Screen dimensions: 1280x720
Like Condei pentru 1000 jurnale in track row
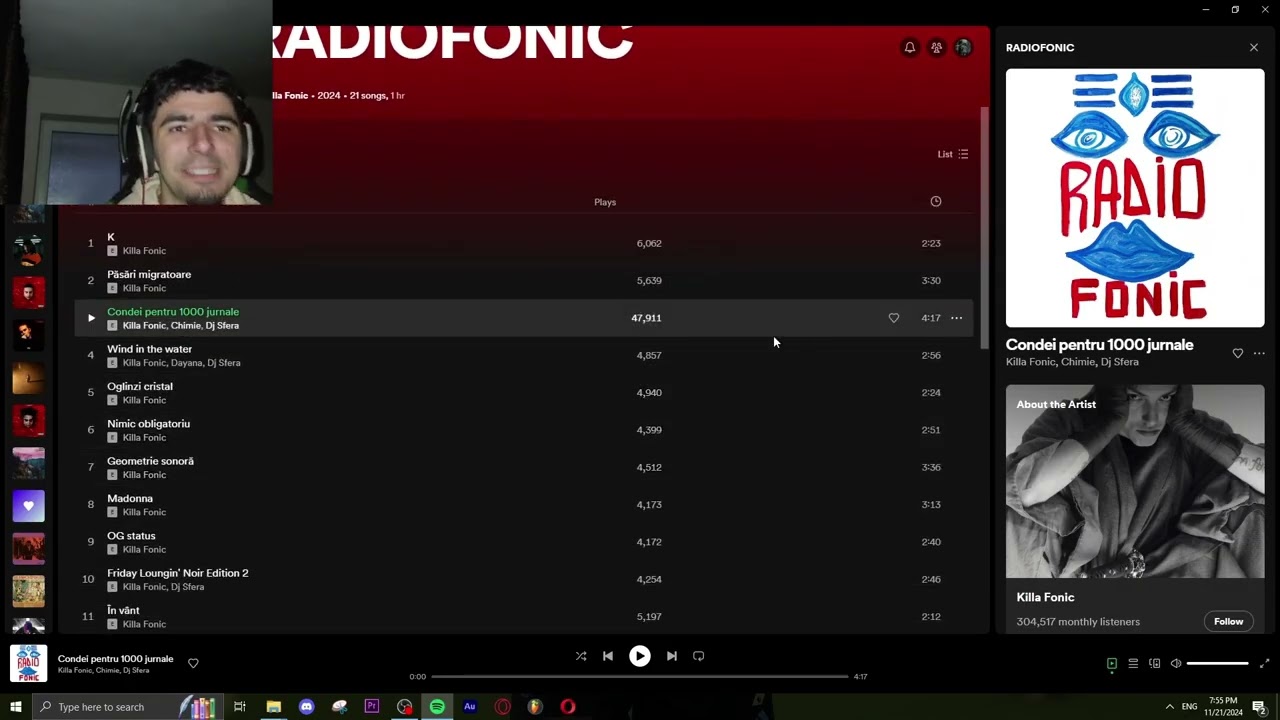pos(894,318)
